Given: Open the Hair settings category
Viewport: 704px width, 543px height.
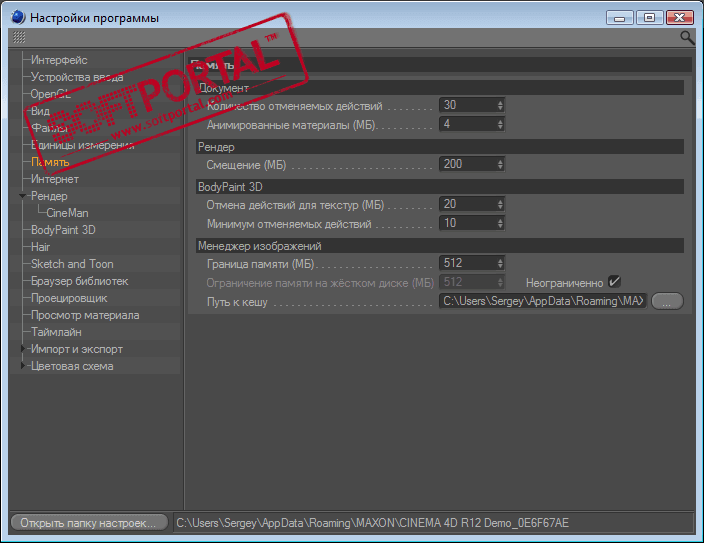Looking at the screenshot, I should point(40,247).
